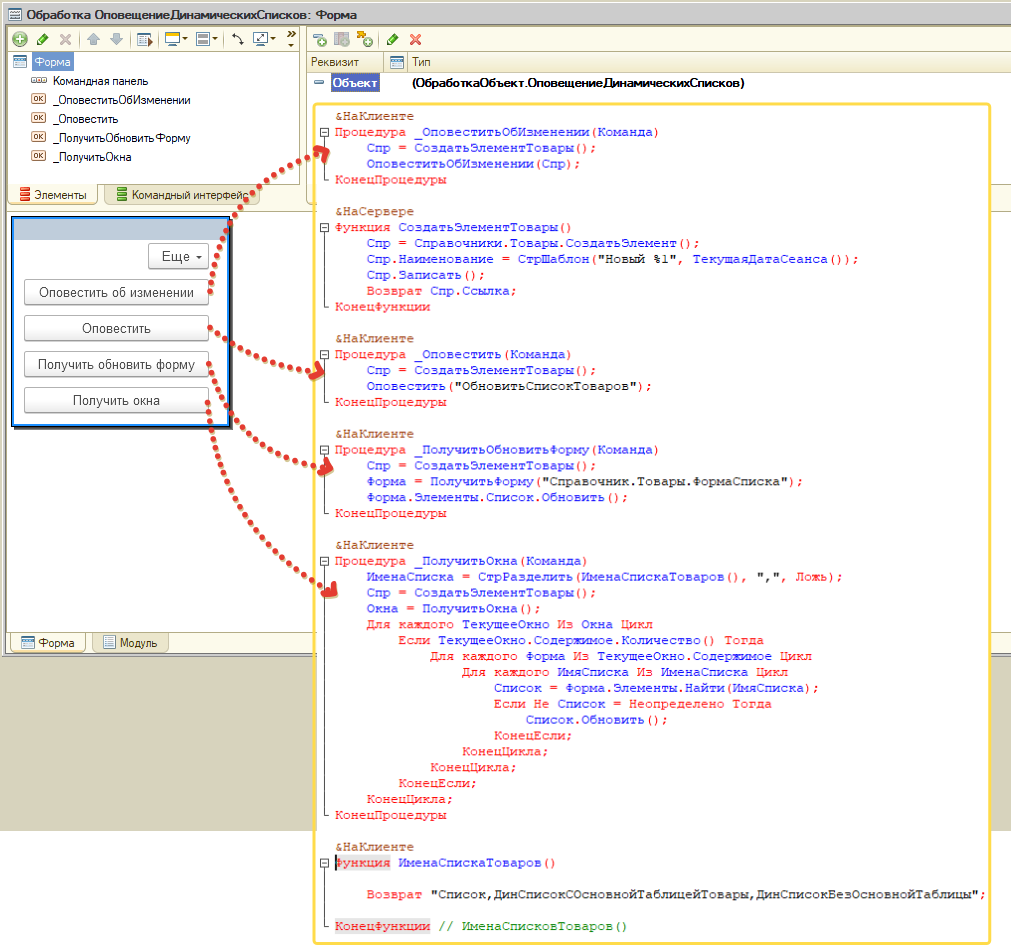This screenshot has height=945, width=1011.
Task: Select _ПолучитьОкна tree item
Action: 92,157
